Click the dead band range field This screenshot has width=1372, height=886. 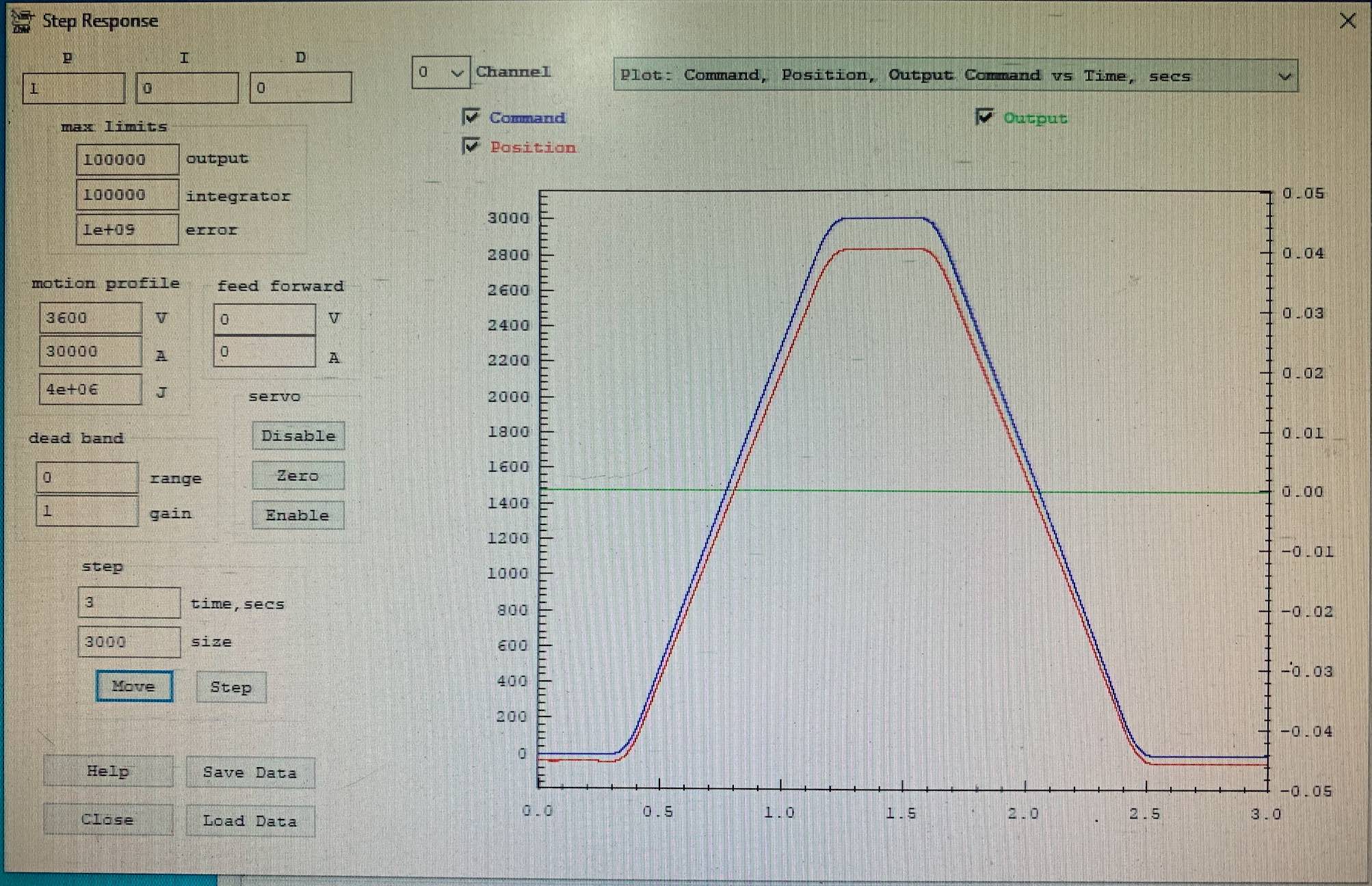tap(87, 477)
